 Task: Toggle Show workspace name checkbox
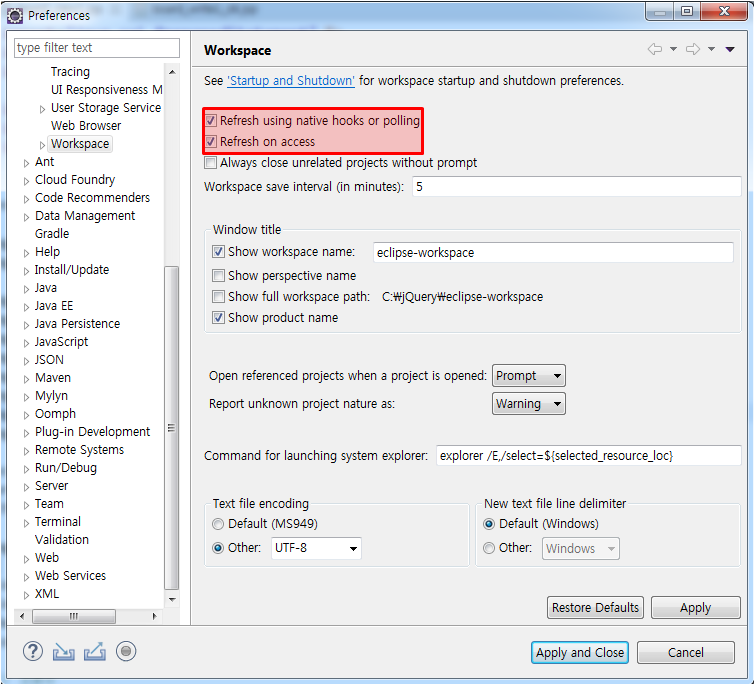pyautogui.click(x=218, y=252)
